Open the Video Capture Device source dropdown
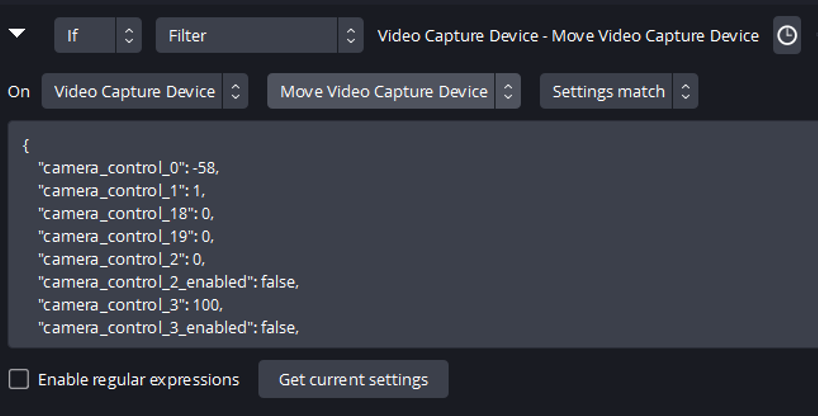The image size is (818, 416). (x=145, y=92)
